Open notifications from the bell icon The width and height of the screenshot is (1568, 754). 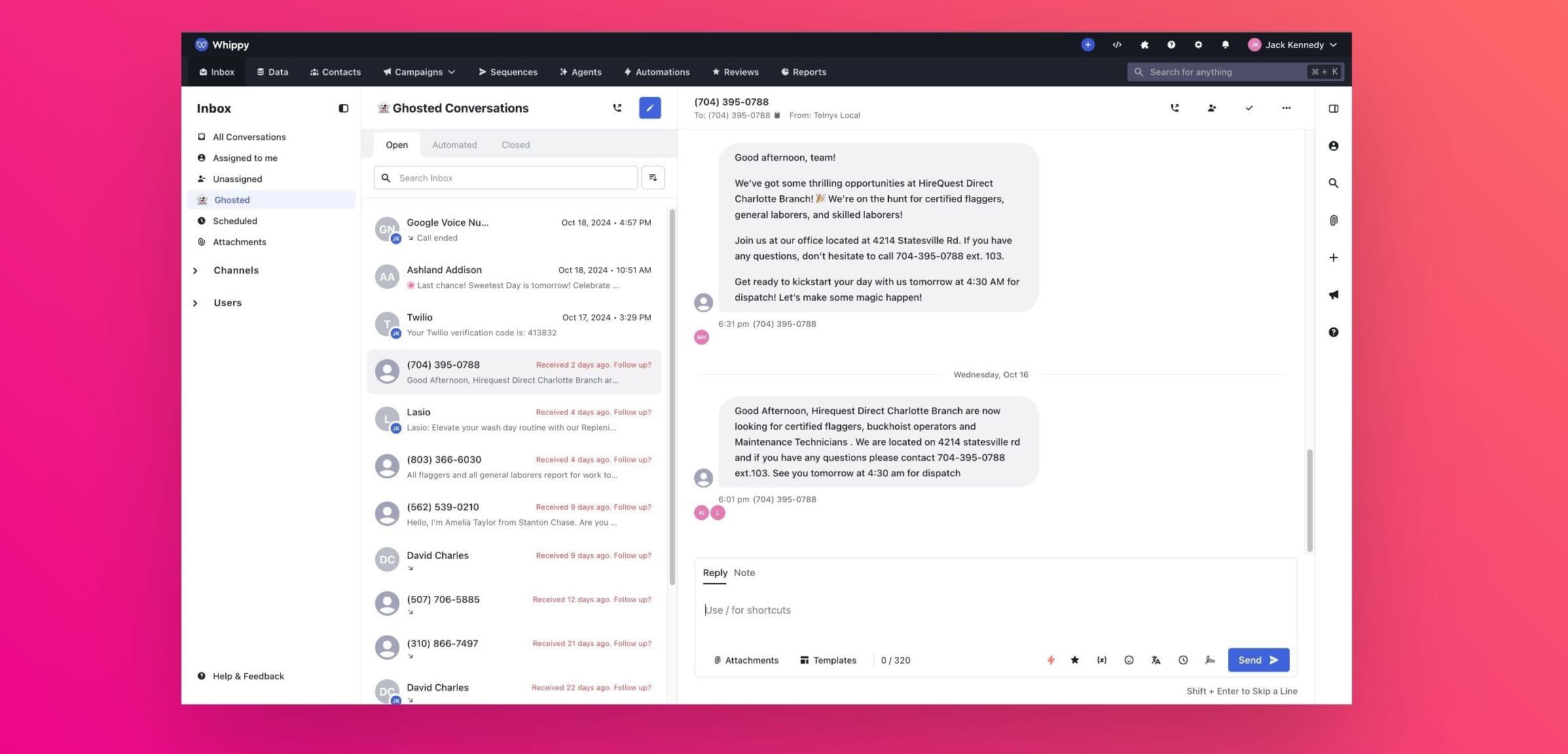click(x=1225, y=45)
